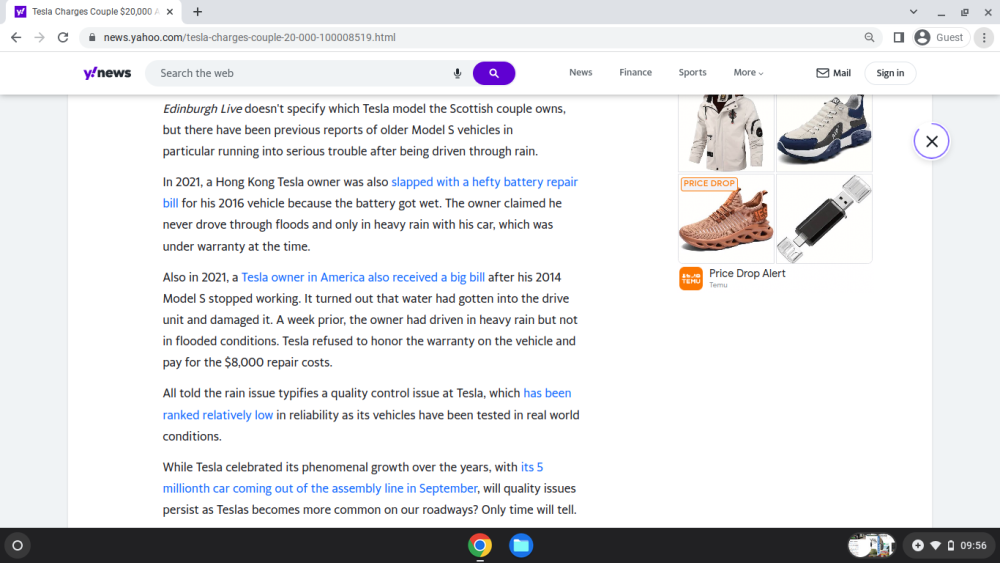Open the Price Drop Alert ad title
Screen dimensions: 1000x563
pyautogui.click(x=747, y=273)
